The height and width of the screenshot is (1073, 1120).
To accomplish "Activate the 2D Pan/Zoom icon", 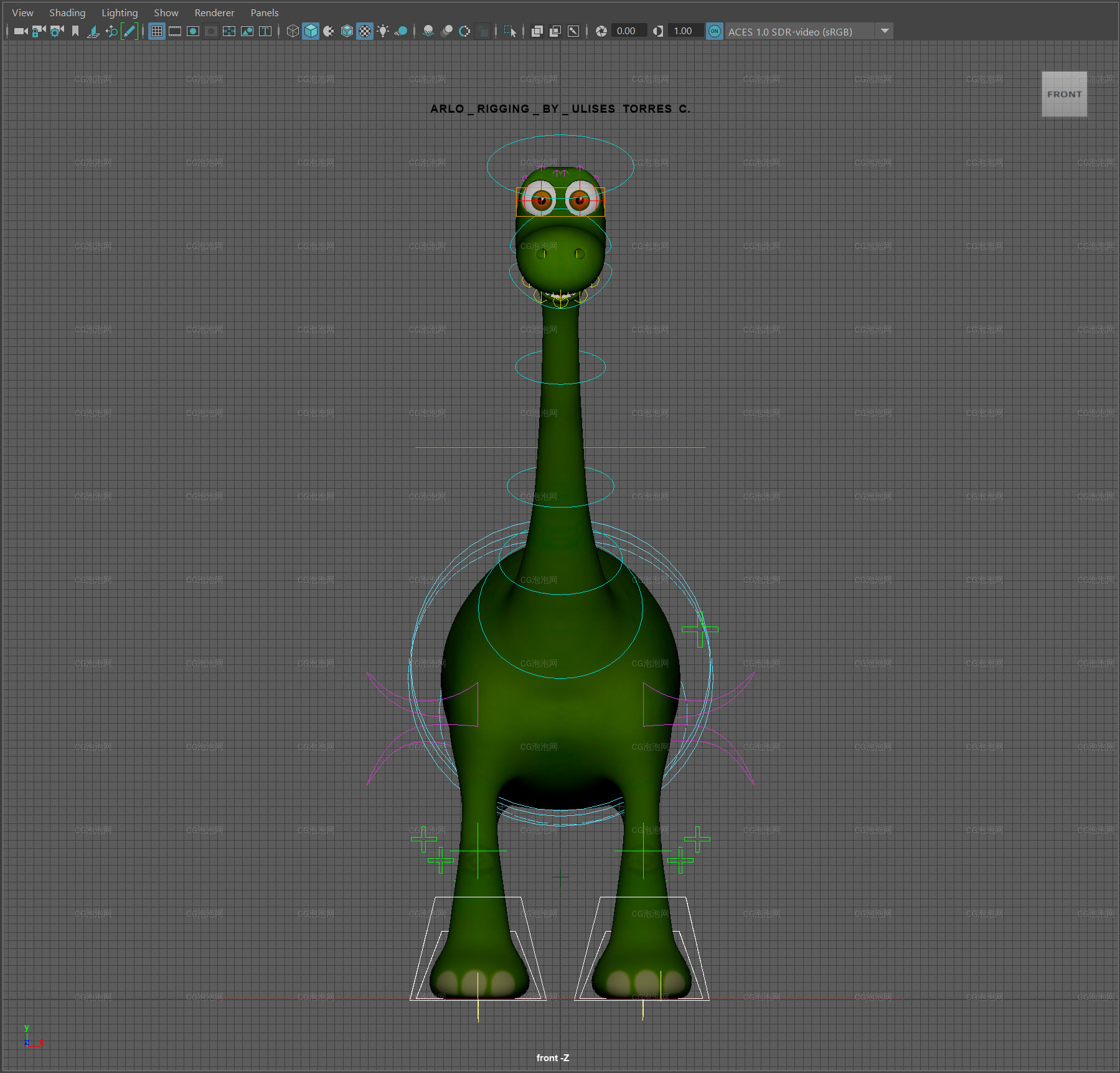I will click(111, 31).
